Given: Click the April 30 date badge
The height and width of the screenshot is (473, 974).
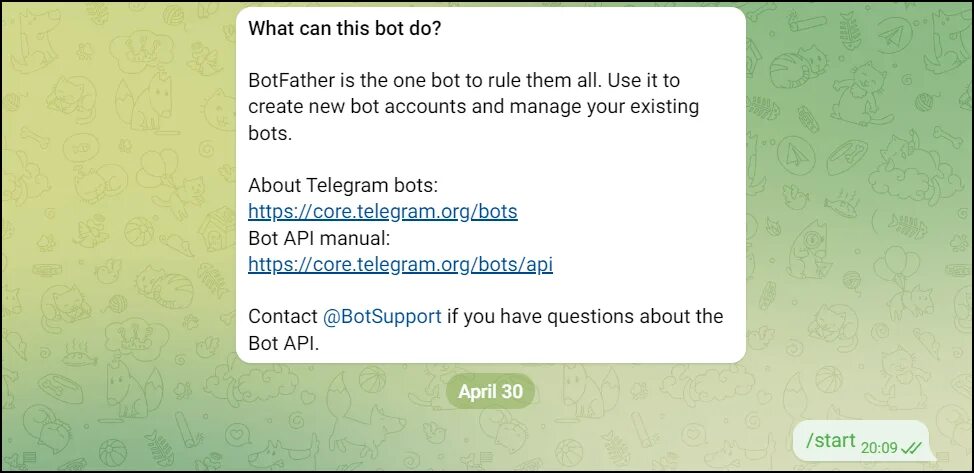Looking at the screenshot, I should click(x=490, y=391).
